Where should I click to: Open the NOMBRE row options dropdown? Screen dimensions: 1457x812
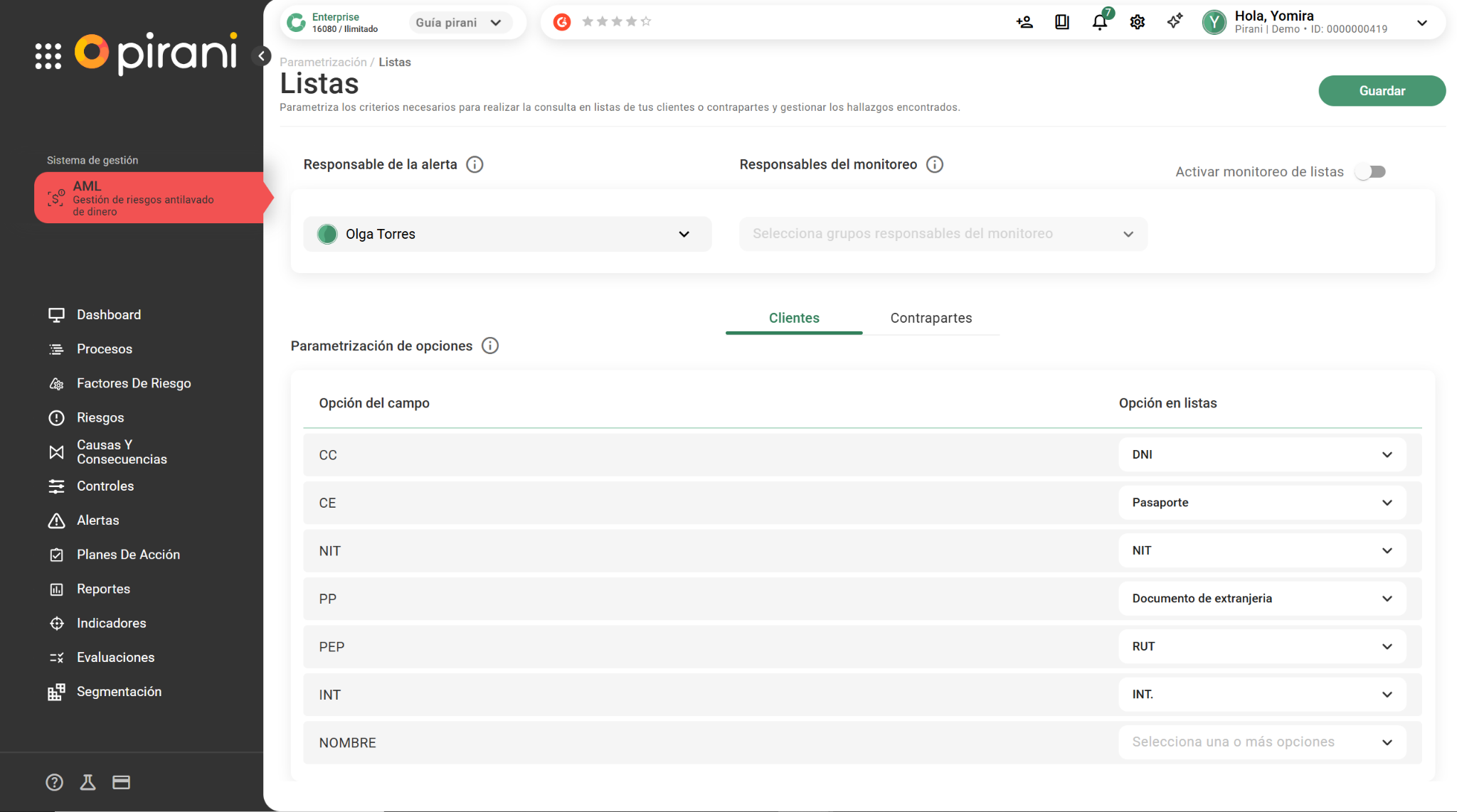point(1261,742)
